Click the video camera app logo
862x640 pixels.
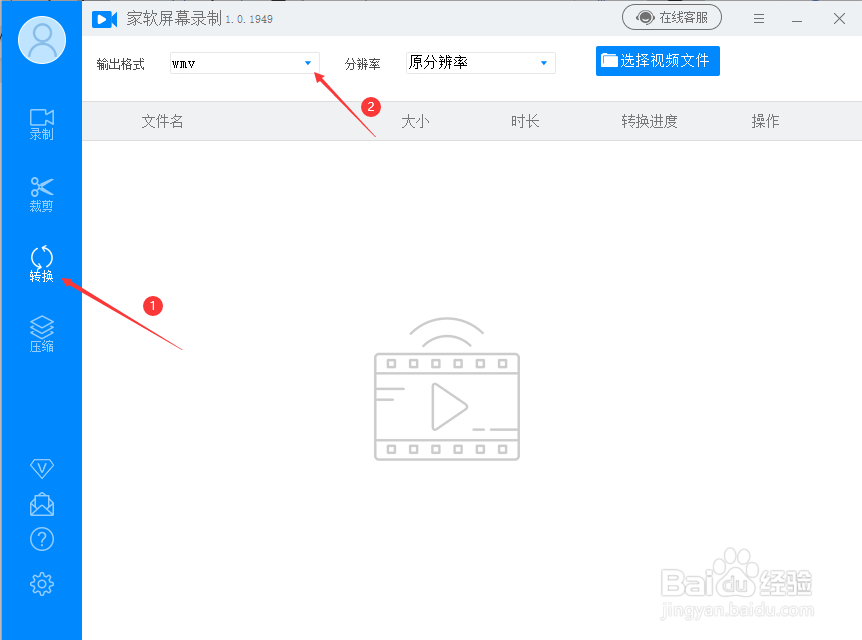click(x=104, y=18)
